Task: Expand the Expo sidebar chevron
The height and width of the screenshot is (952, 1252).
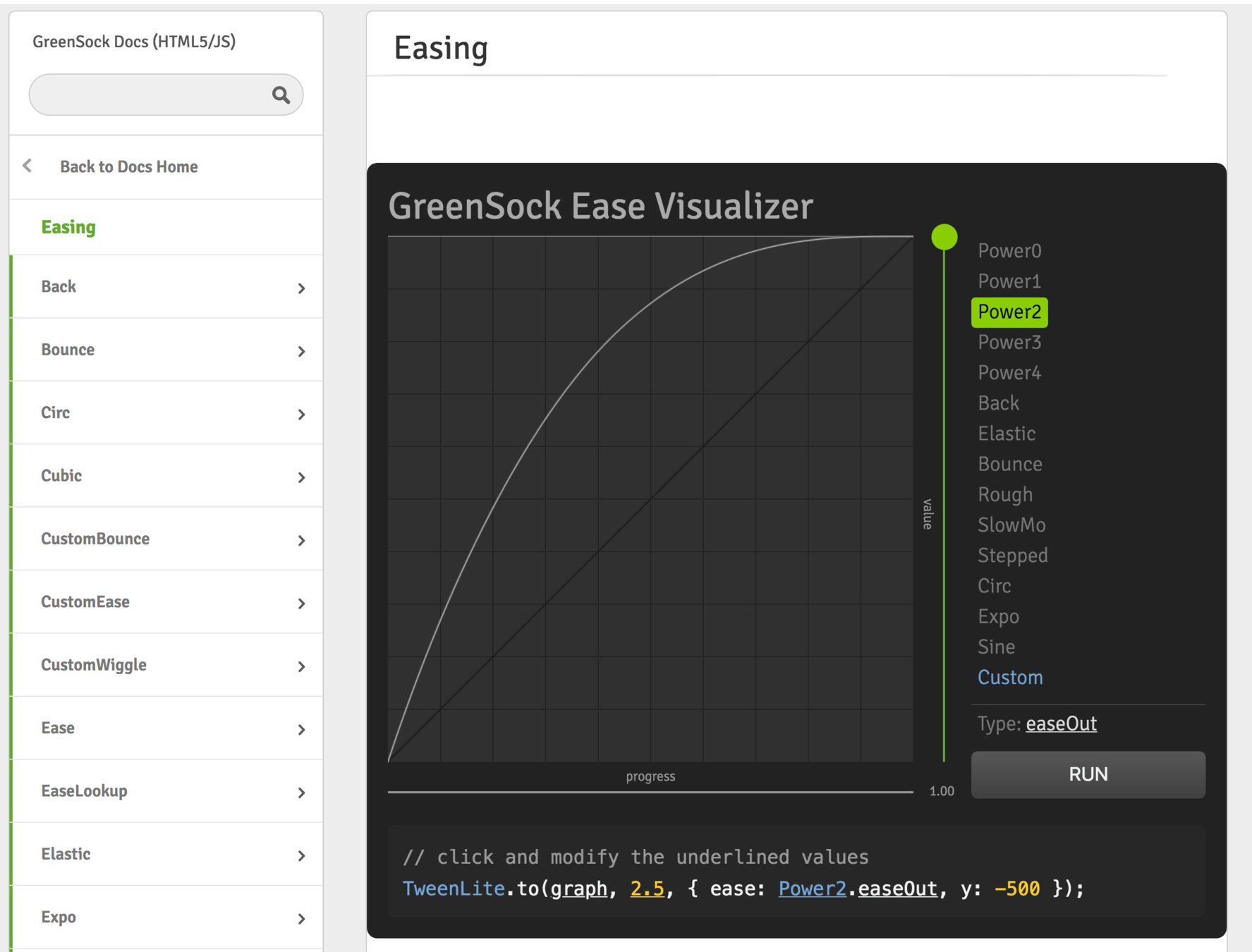Action: [301, 919]
